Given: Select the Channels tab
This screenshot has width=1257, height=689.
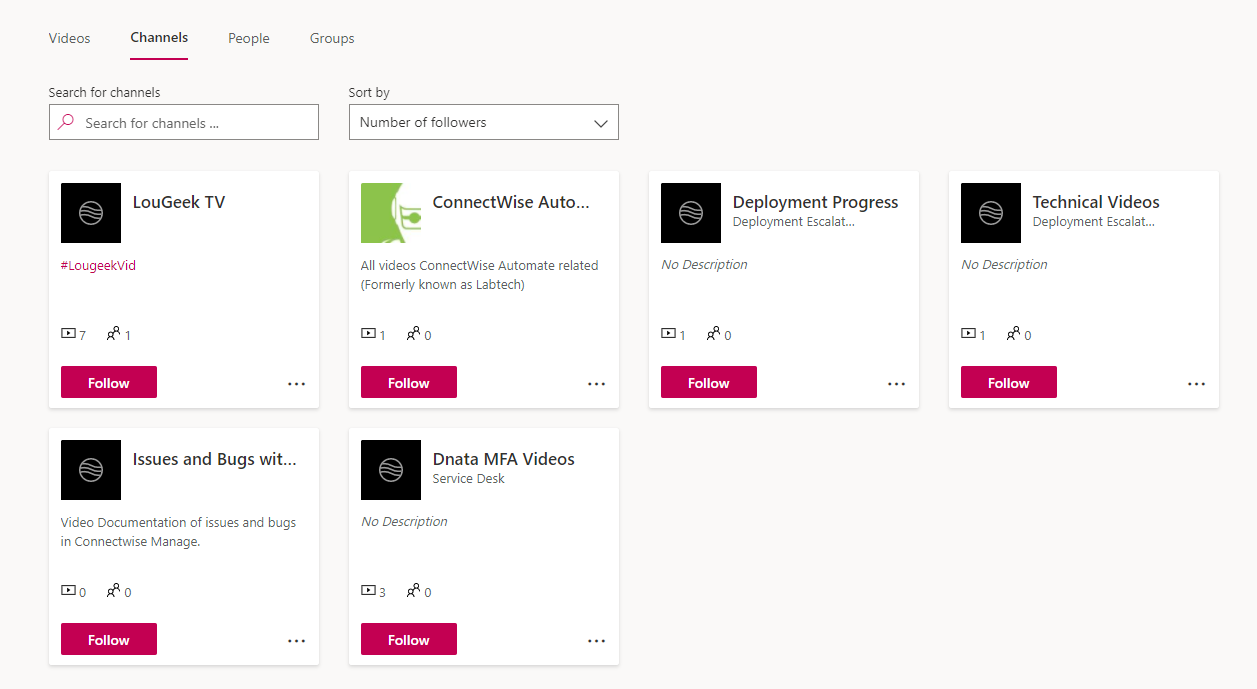Looking at the screenshot, I should pos(159,38).
